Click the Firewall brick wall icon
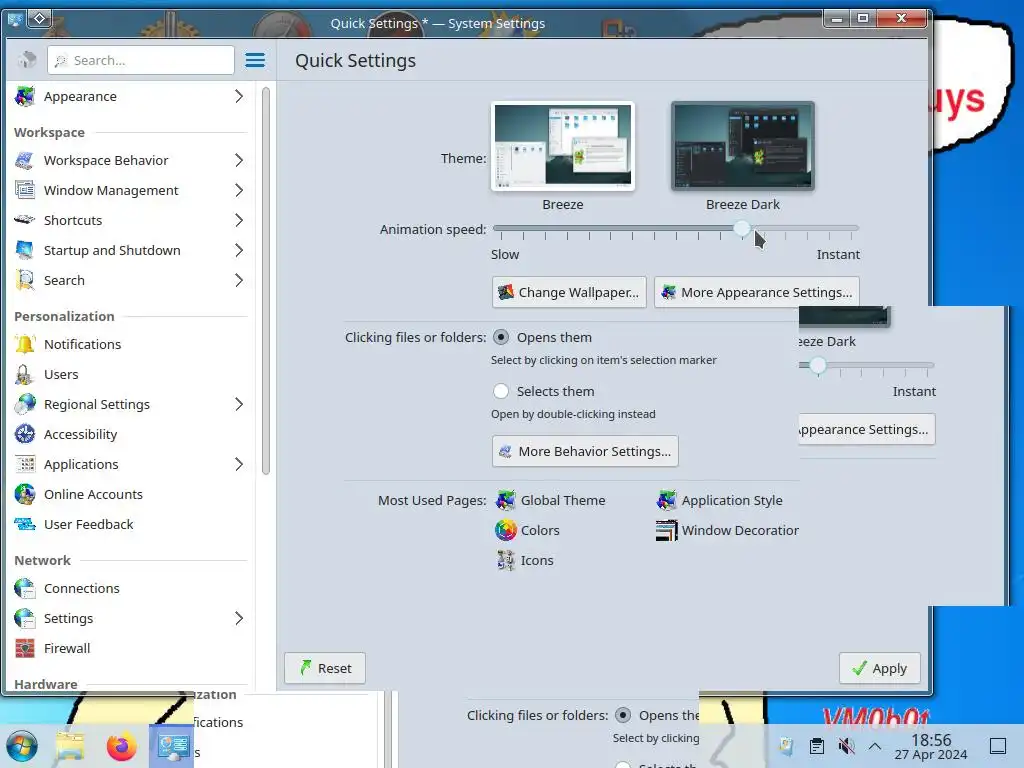The width and height of the screenshot is (1024, 768). pyautogui.click(x=25, y=648)
